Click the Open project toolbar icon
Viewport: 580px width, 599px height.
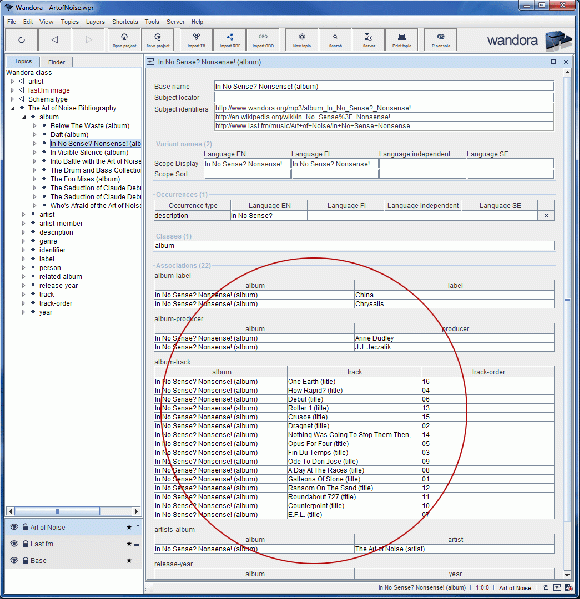point(124,40)
